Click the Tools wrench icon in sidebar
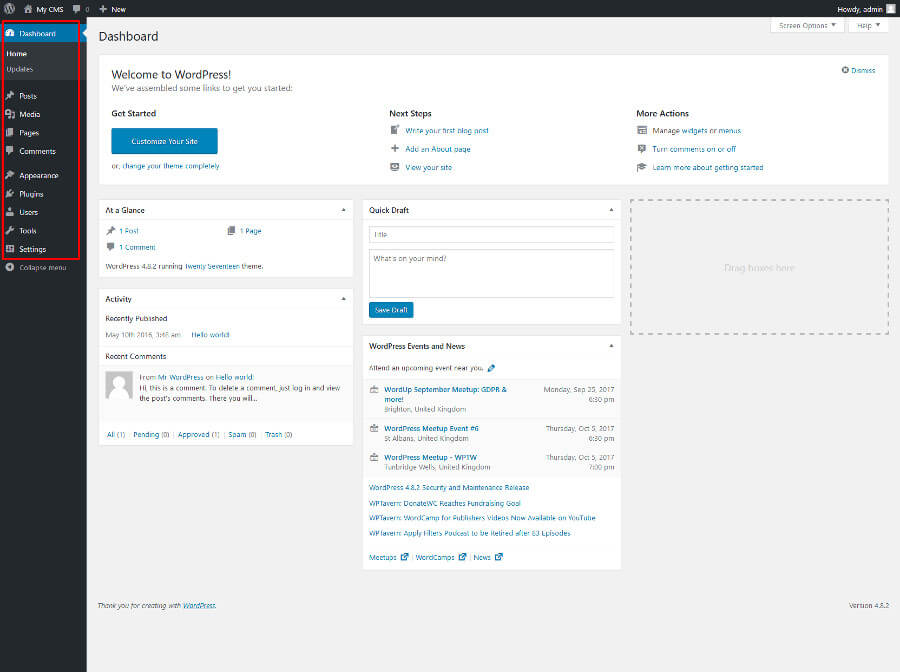This screenshot has width=900, height=672. 10,231
